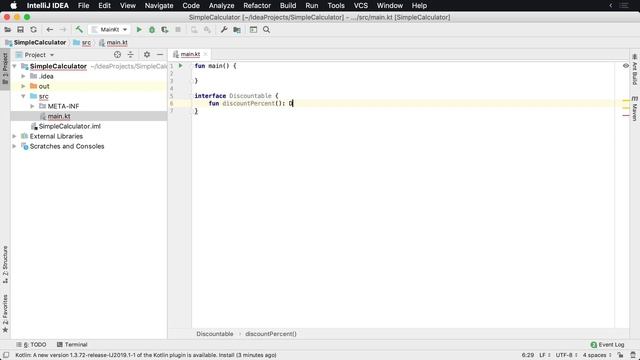Close main.kt editor tab
This screenshot has height=360, width=640.
point(206,54)
